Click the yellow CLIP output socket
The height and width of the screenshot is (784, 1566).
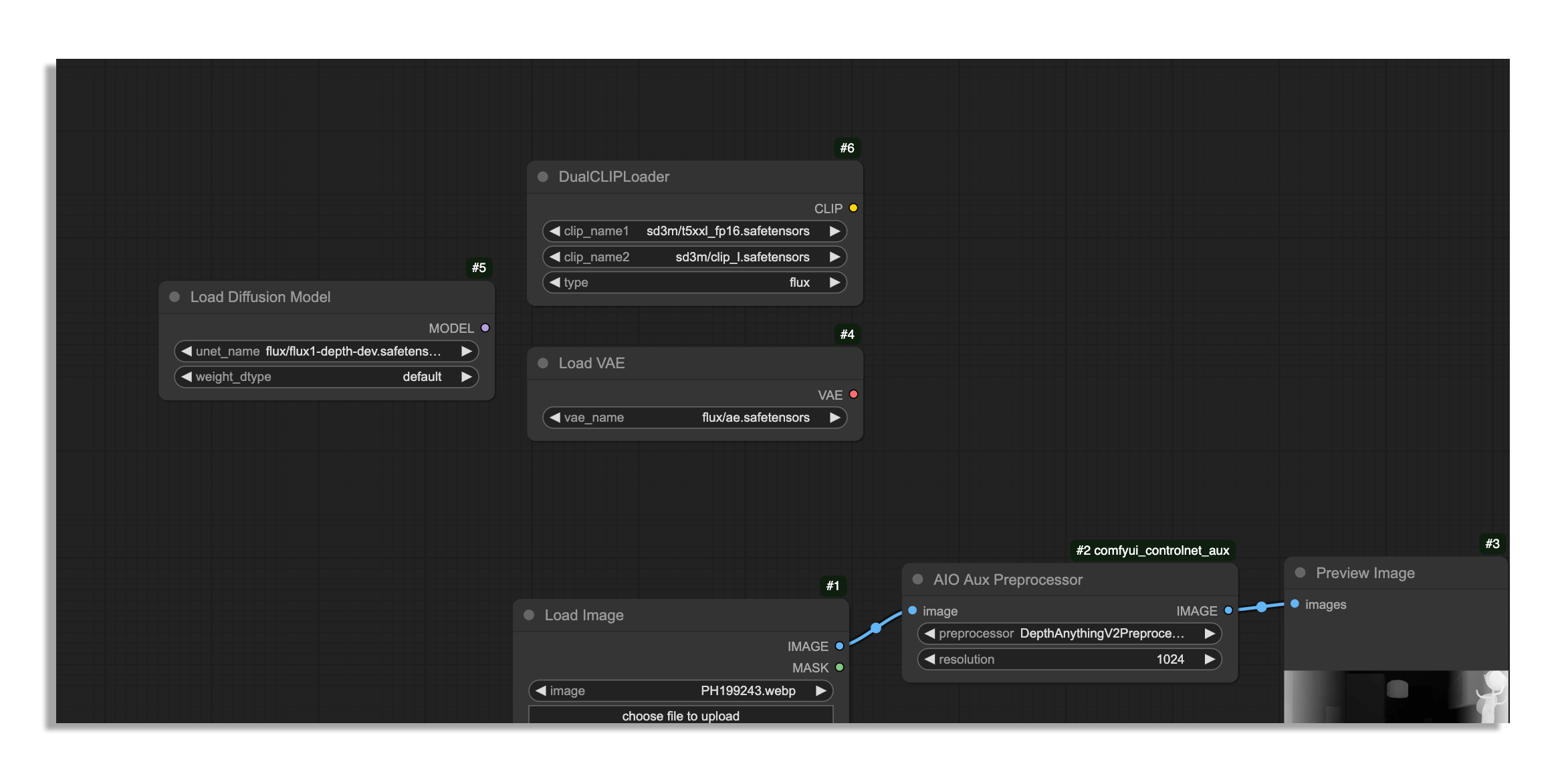click(x=853, y=209)
